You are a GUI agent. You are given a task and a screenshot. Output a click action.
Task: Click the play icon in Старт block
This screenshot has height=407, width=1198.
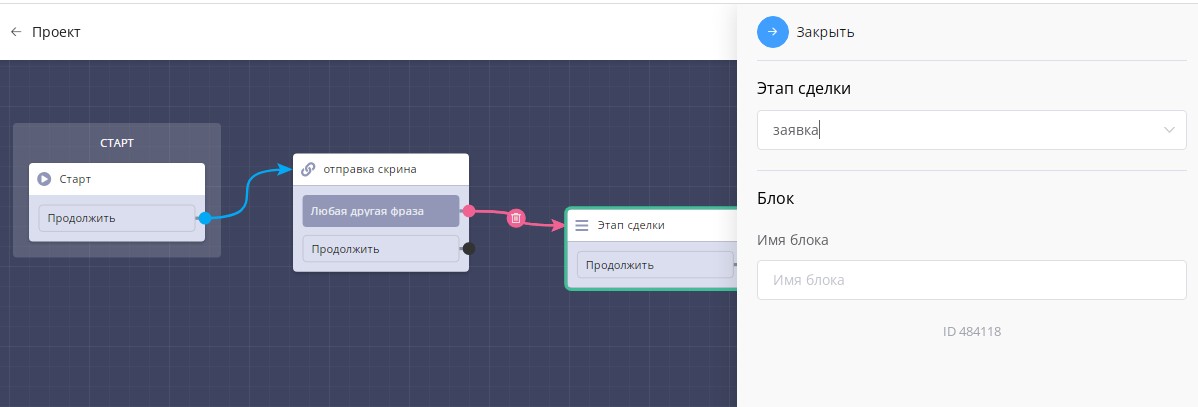click(x=44, y=179)
